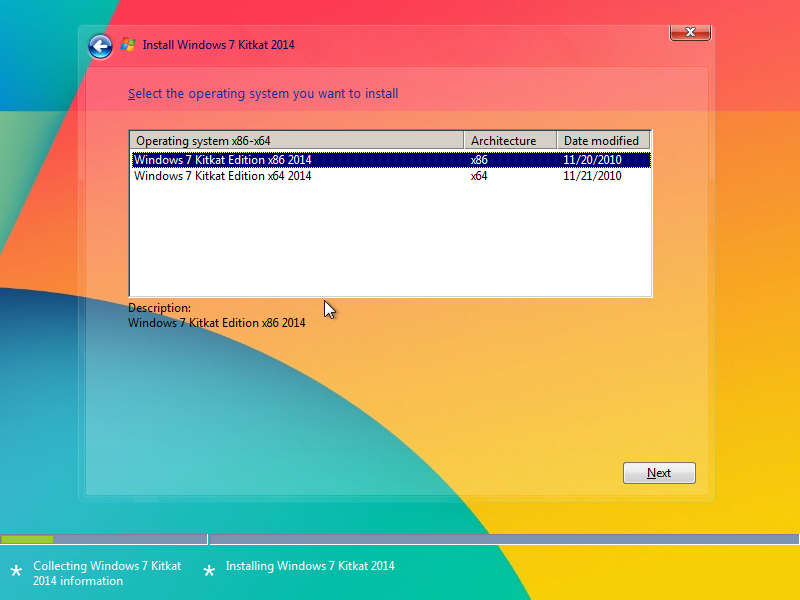Click the x64 architecture cell
The image size is (800, 600).
pyautogui.click(x=479, y=176)
